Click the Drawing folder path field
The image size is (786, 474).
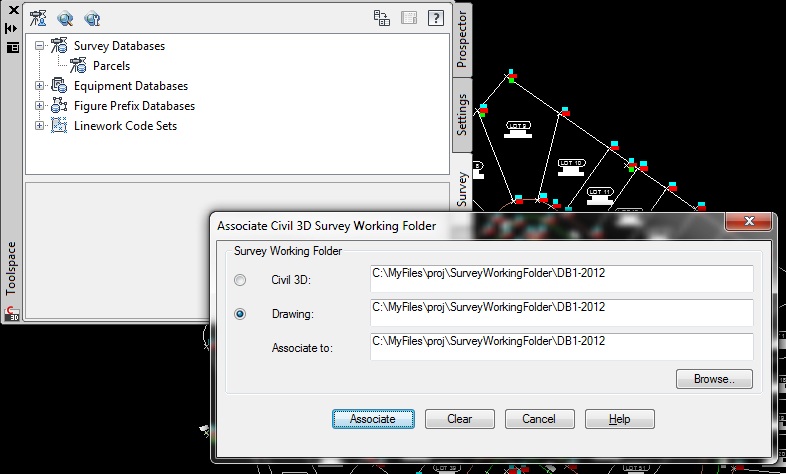click(x=561, y=313)
